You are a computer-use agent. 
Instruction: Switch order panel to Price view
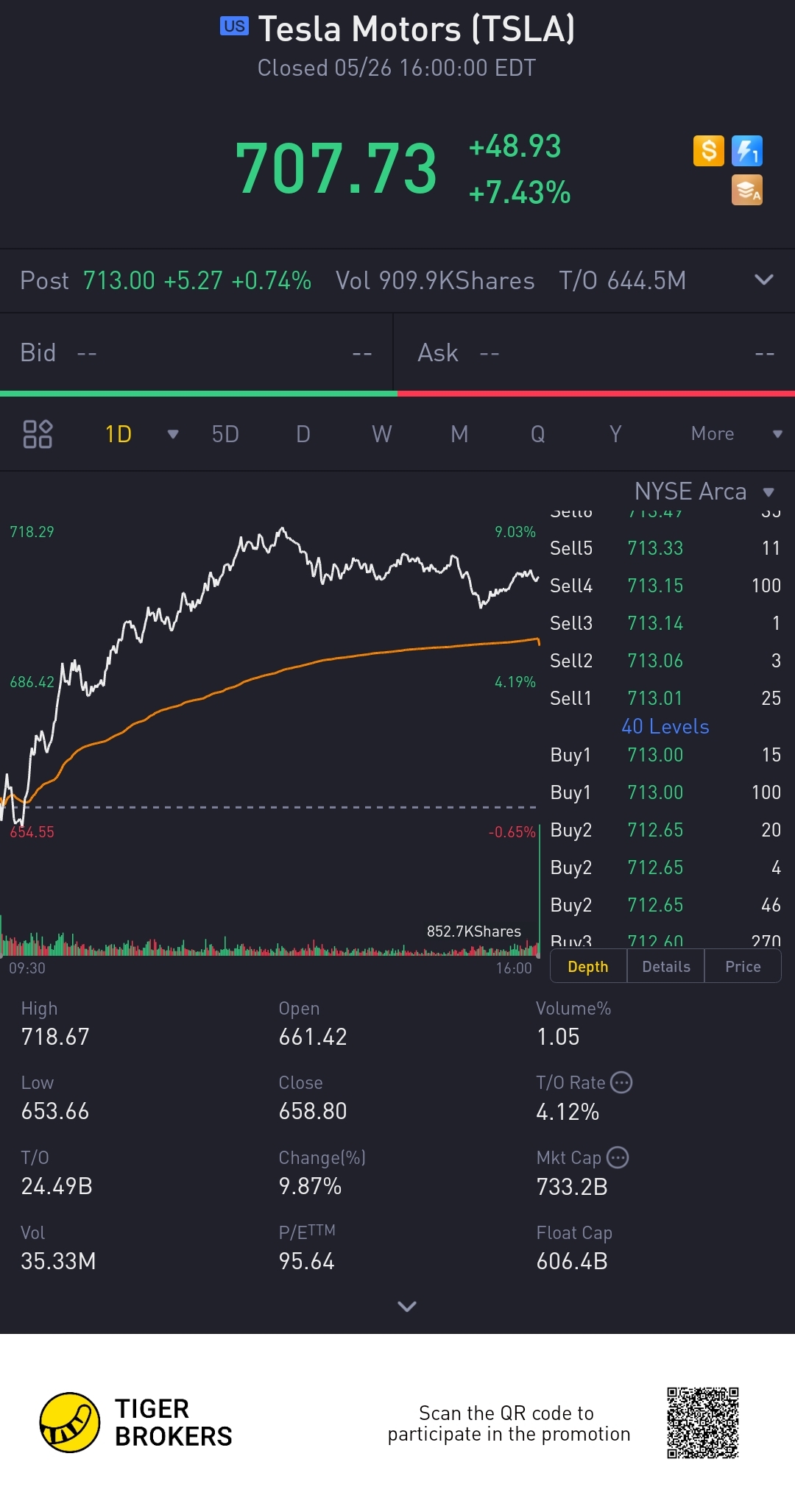pyautogui.click(x=743, y=966)
